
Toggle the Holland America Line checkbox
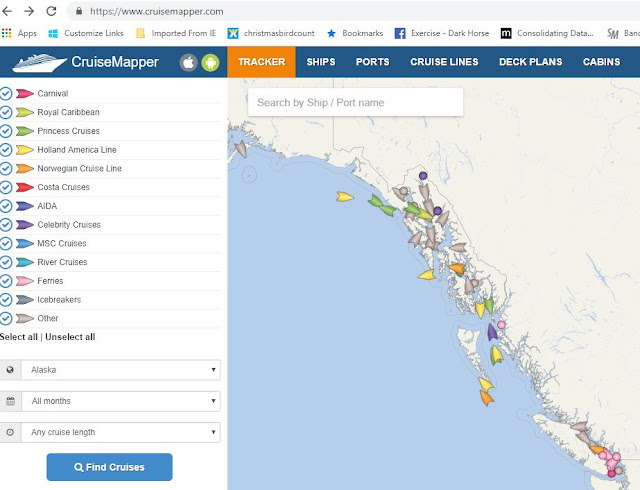point(6,150)
